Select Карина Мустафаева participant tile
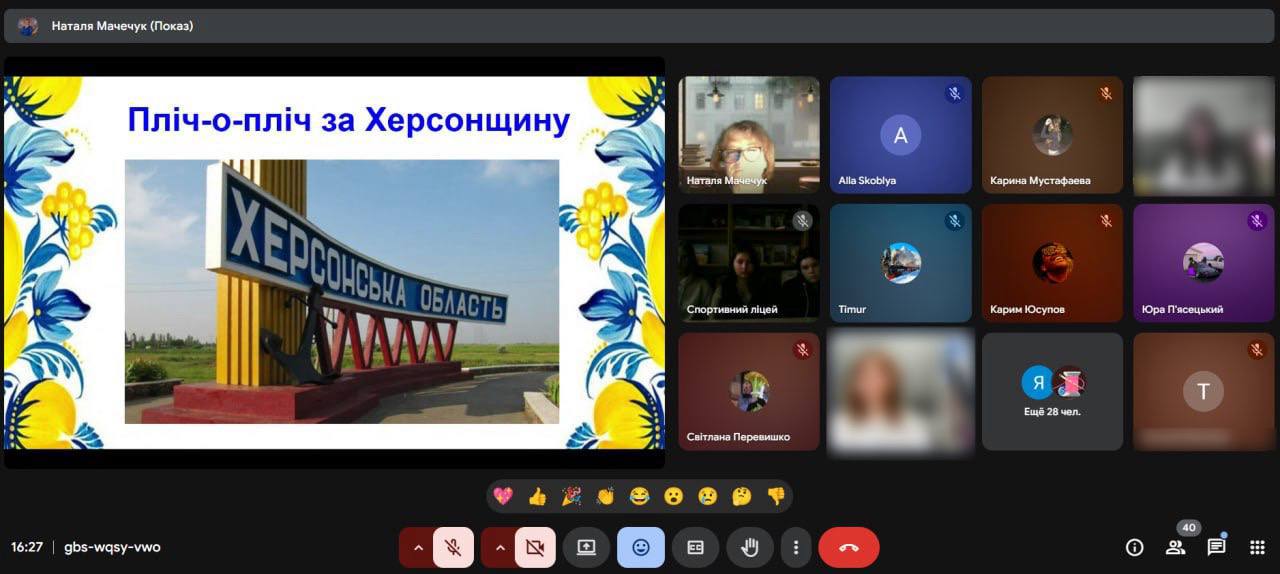 (x=1052, y=135)
